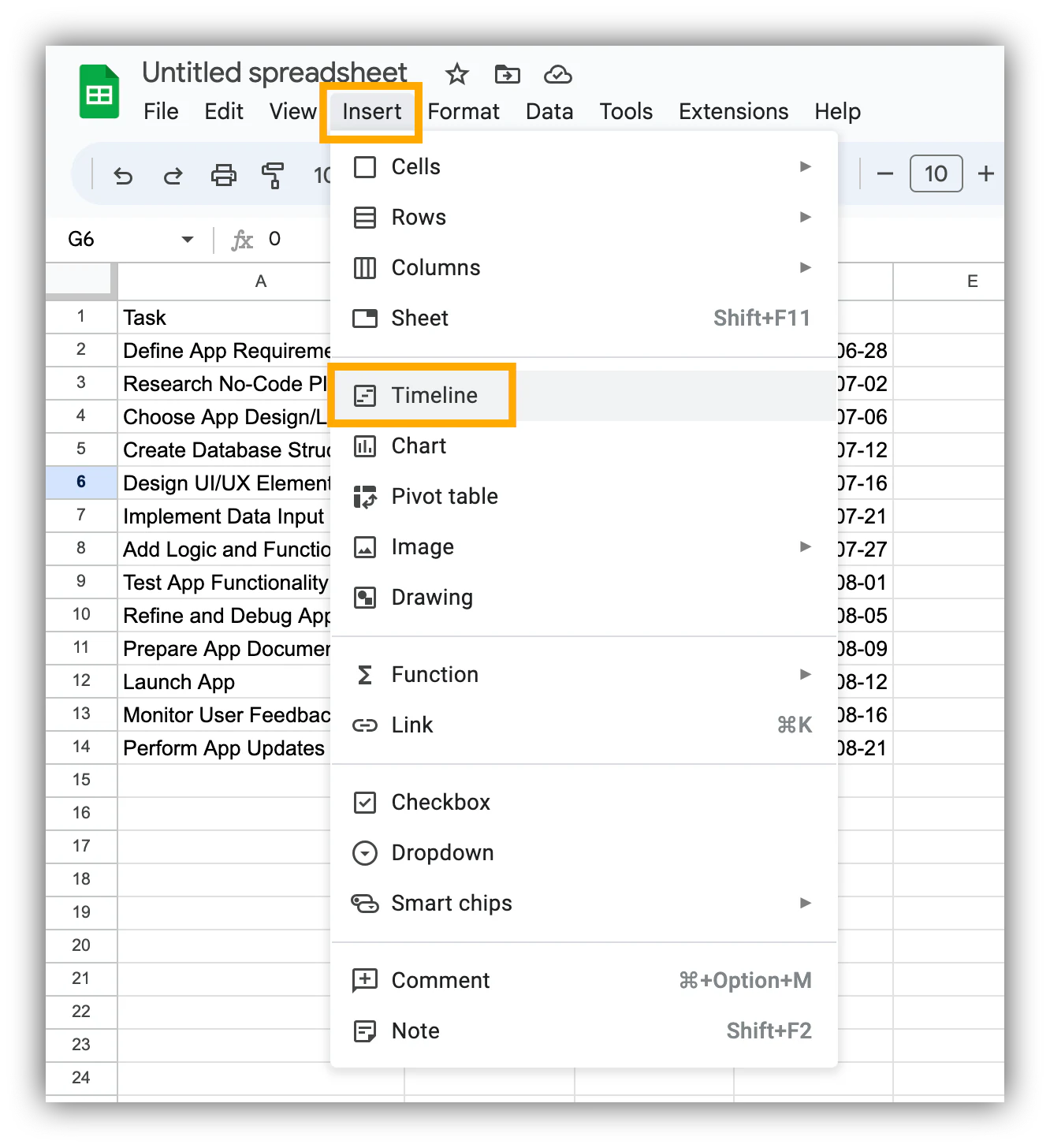The height and width of the screenshot is (1148, 1050).
Task: Insert a Pivot table
Action: tap(584, 497)
